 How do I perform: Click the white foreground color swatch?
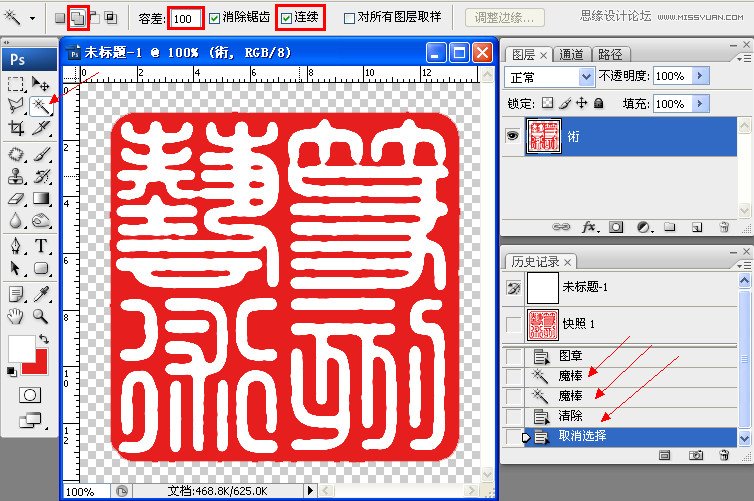point(20,347)
